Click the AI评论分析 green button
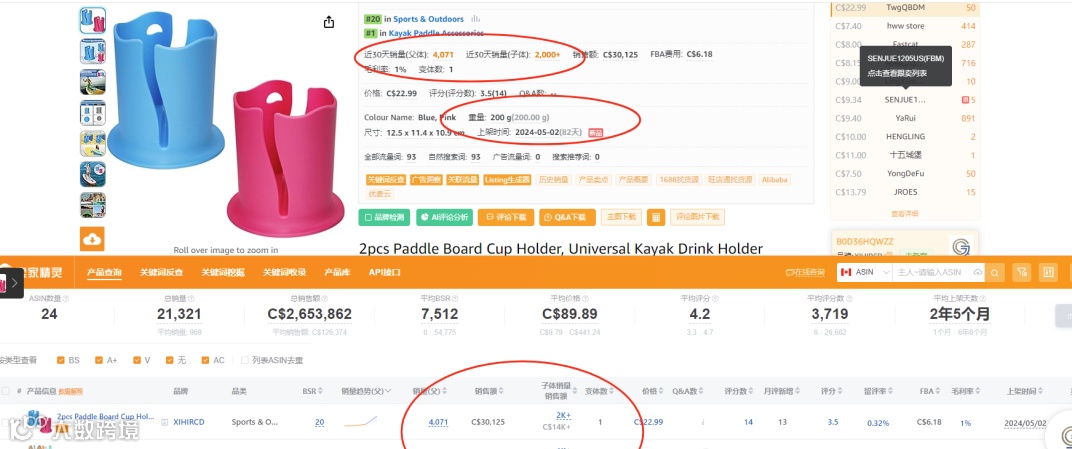 tap(444, 217)
